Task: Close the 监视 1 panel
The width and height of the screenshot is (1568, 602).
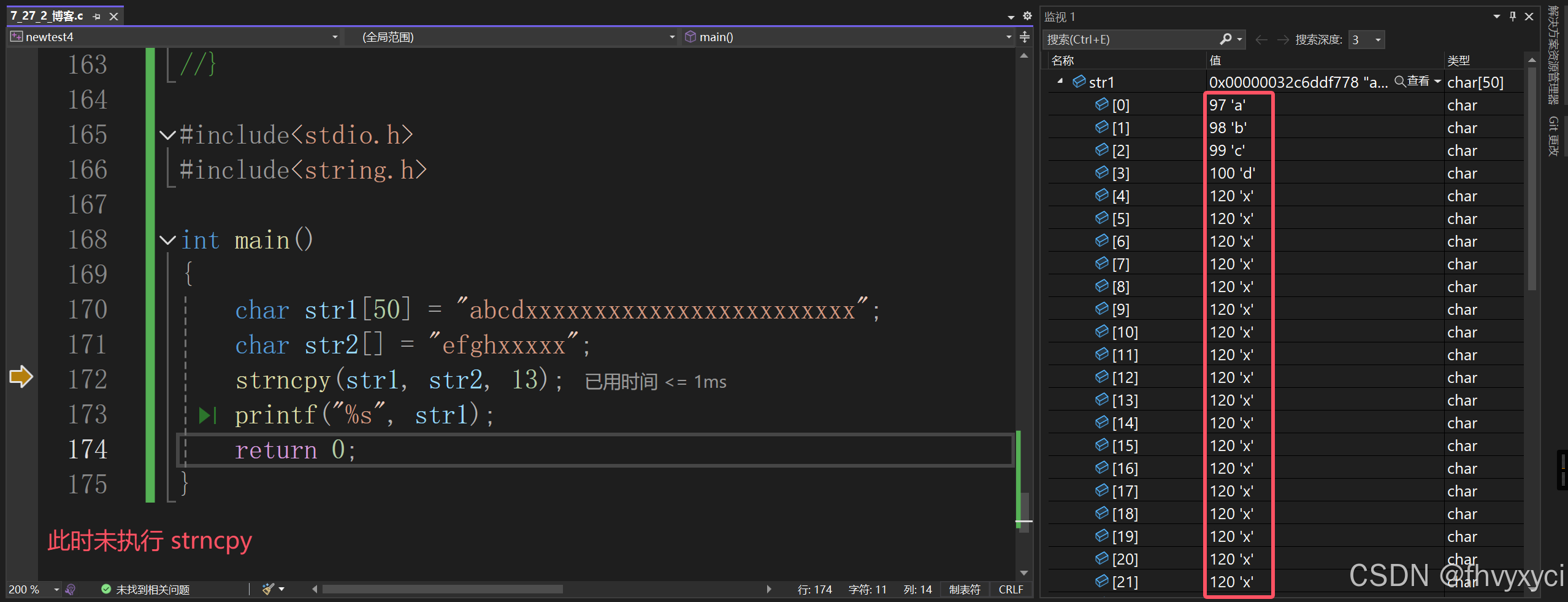Action: 1529,17
